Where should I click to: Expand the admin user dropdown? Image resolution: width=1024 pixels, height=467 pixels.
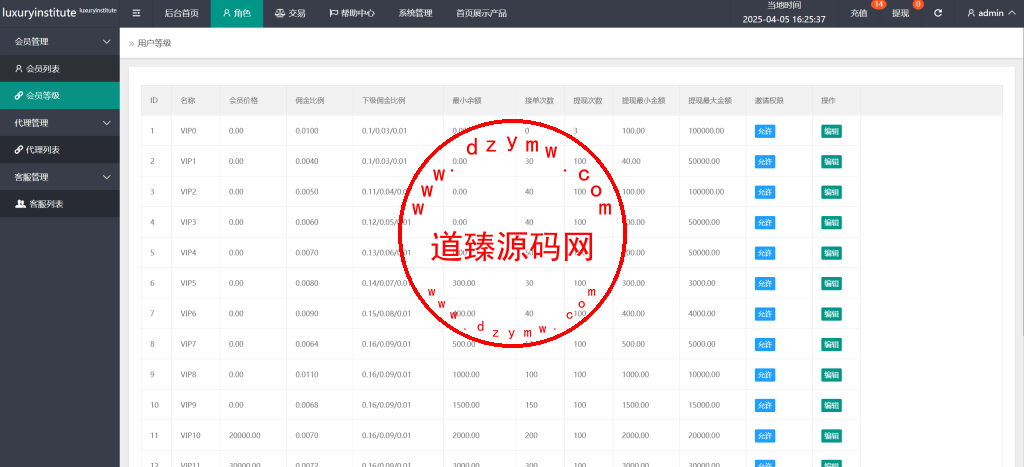click(990, 13)
